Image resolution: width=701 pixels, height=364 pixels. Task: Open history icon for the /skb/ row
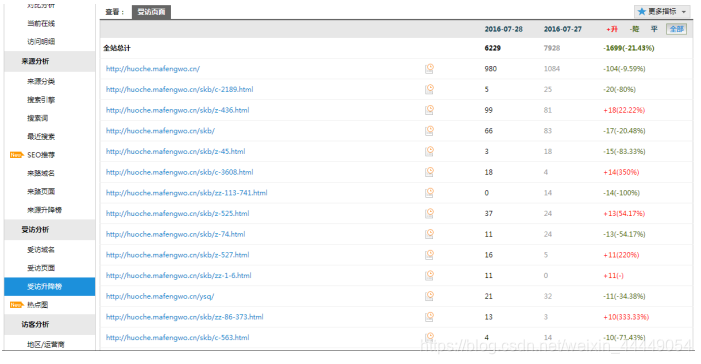pos(429,131)
